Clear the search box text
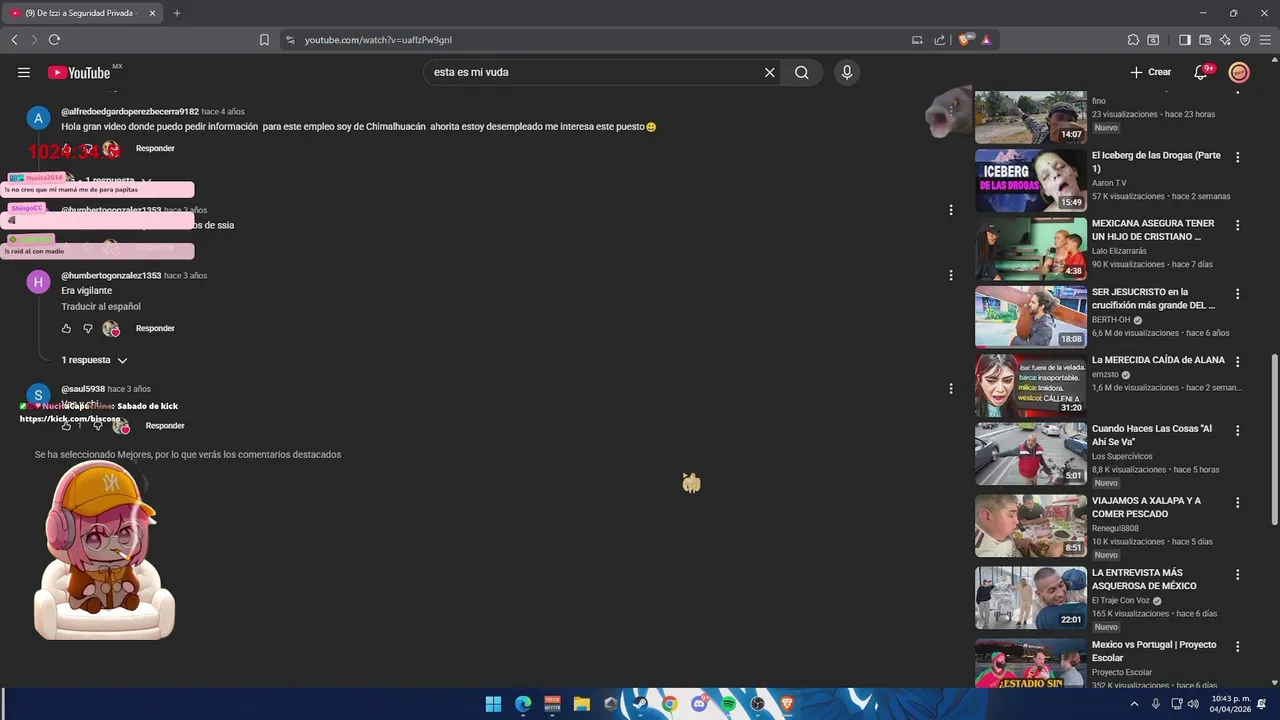1280x720 pixels. pos(770,72)
